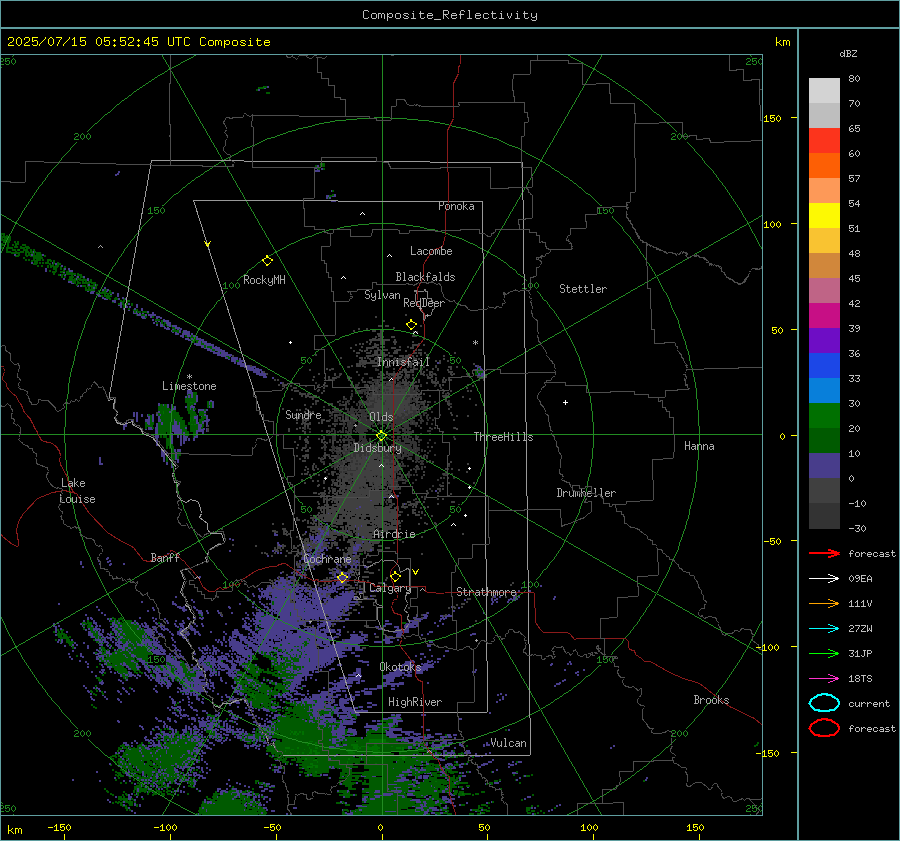Click the -150 tick on bottom axis
Viewport: 900px width, 841px height.
[59, 827]
